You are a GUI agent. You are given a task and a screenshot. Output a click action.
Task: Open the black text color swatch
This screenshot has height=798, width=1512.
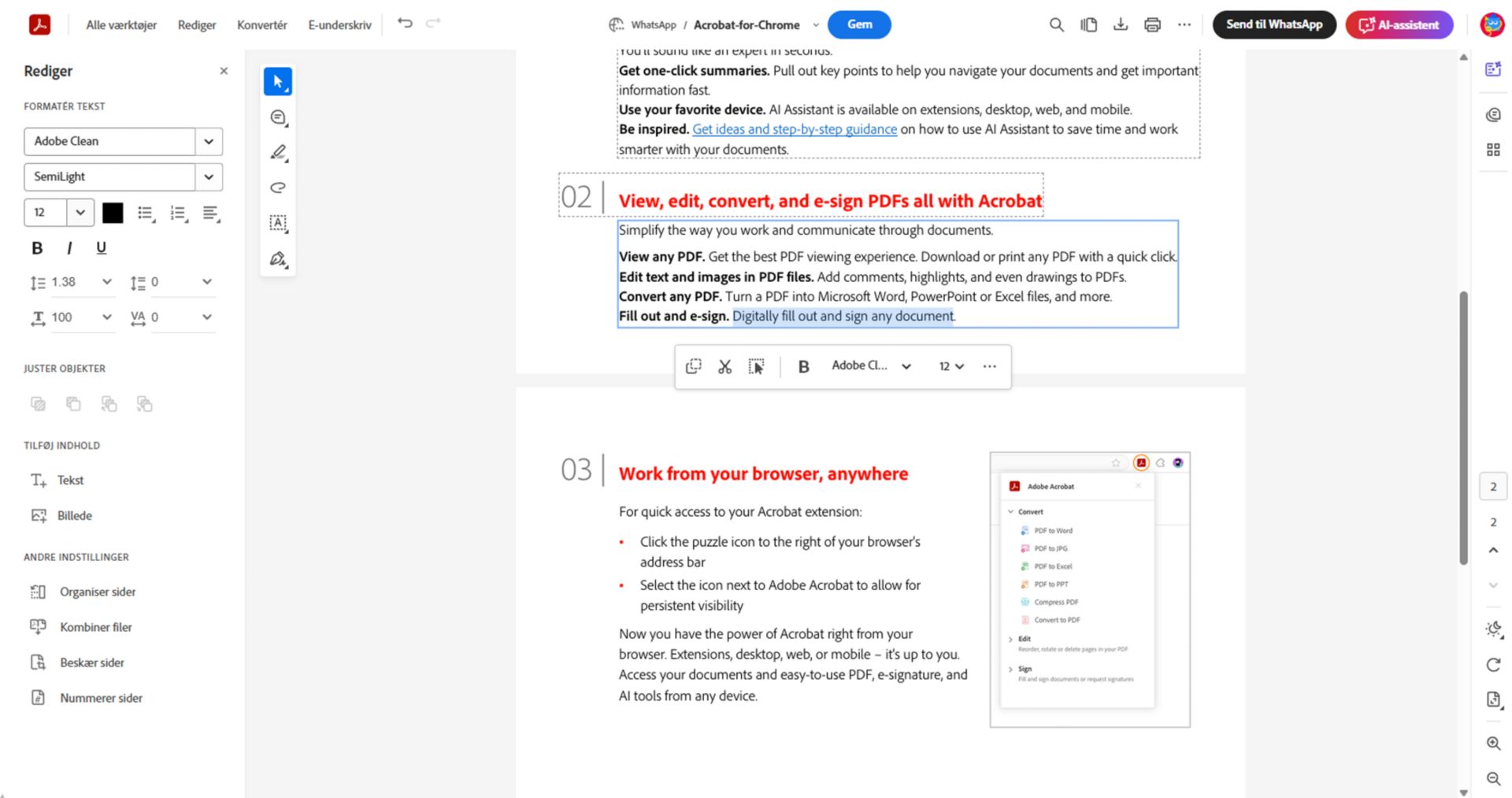(x=113, y=213)
